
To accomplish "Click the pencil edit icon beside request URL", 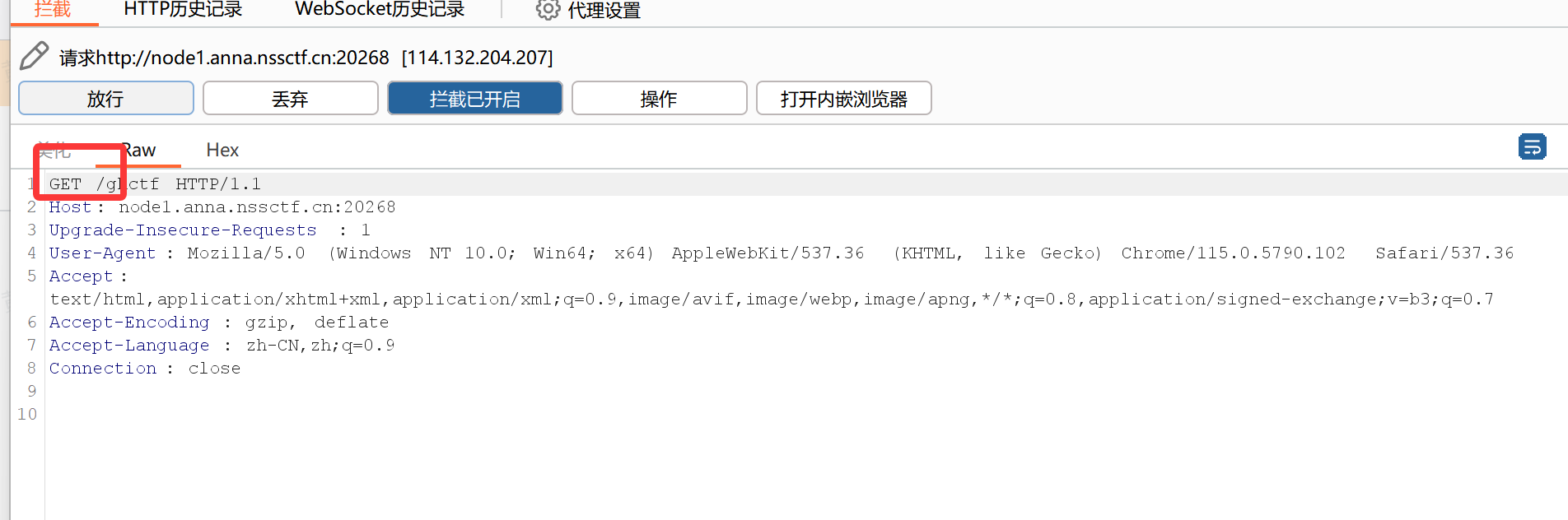I will 34,56.
